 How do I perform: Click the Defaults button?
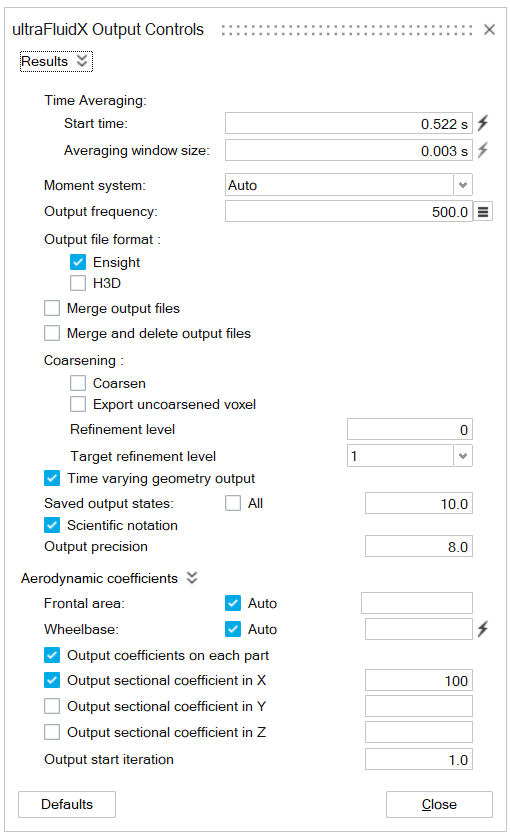click(67, 804)
